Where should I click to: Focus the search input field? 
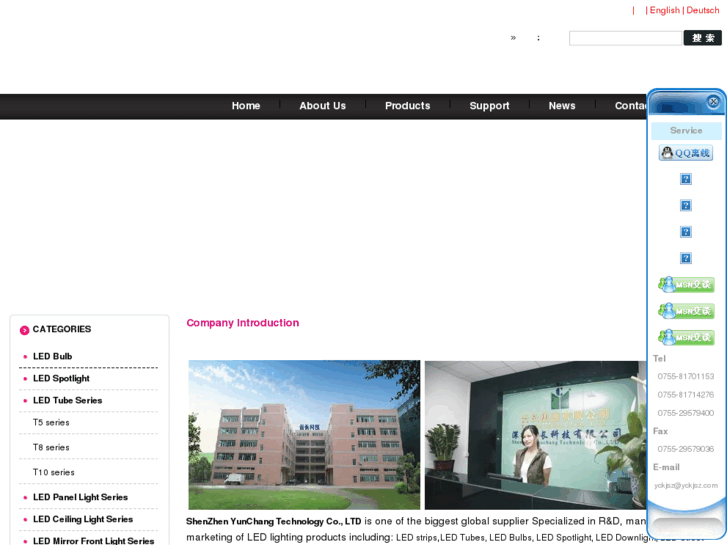[625, 38]
